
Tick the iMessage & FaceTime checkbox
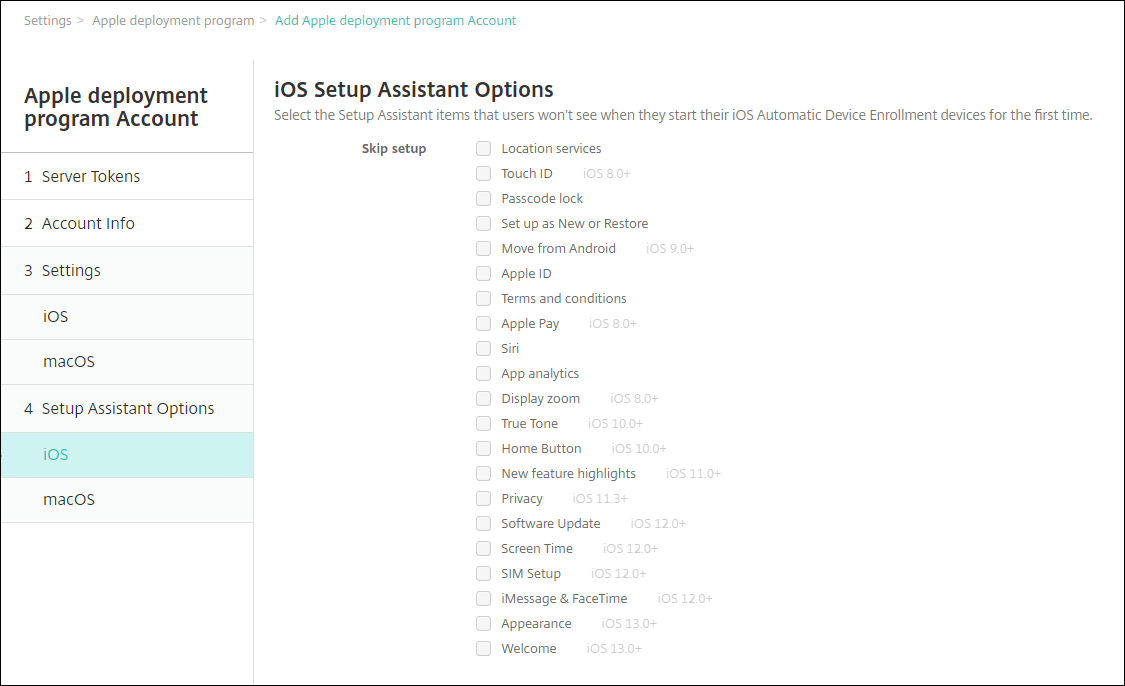(484, 599)
